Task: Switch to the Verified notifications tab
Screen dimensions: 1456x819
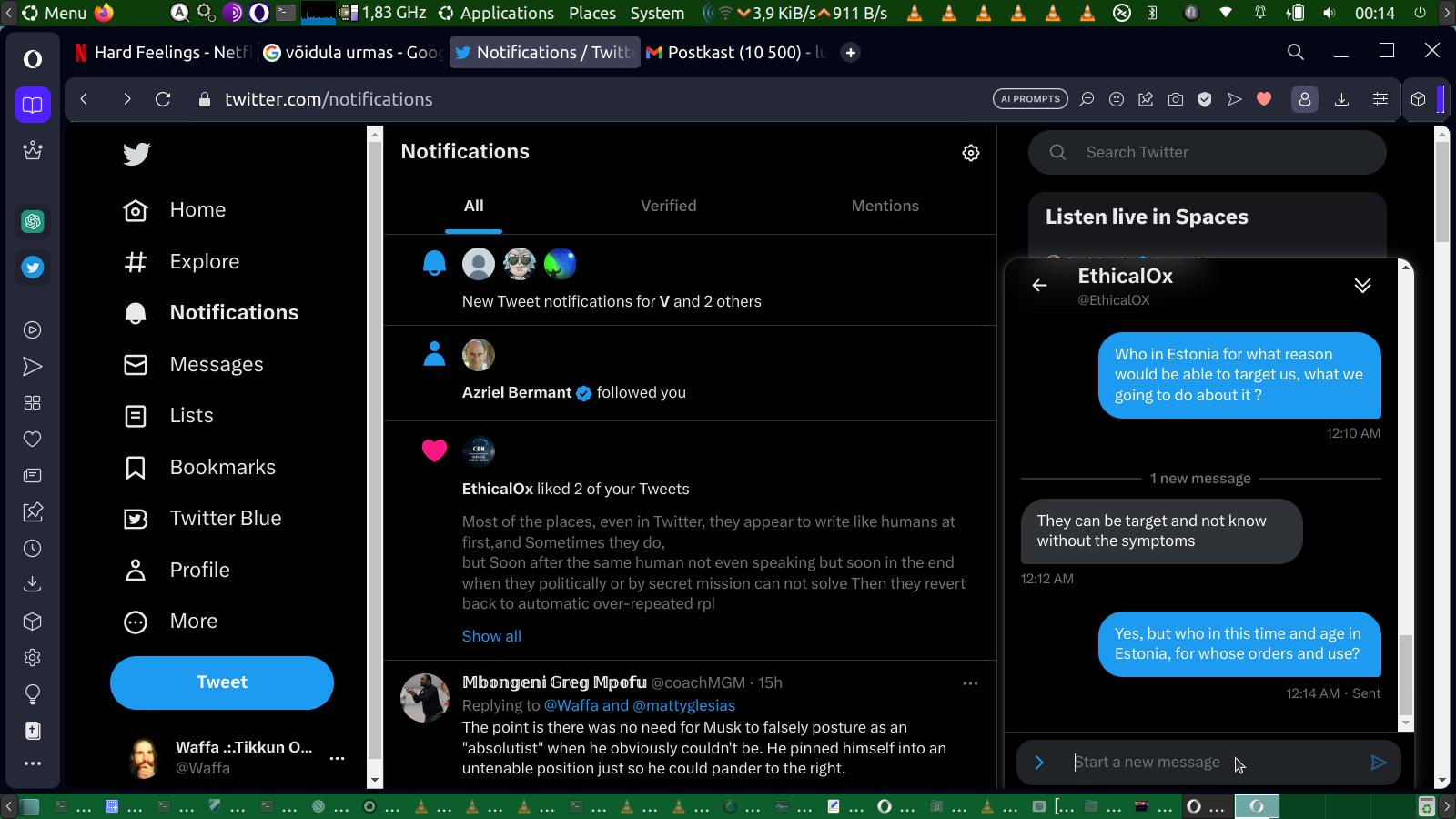Action: tap(668, 207)
